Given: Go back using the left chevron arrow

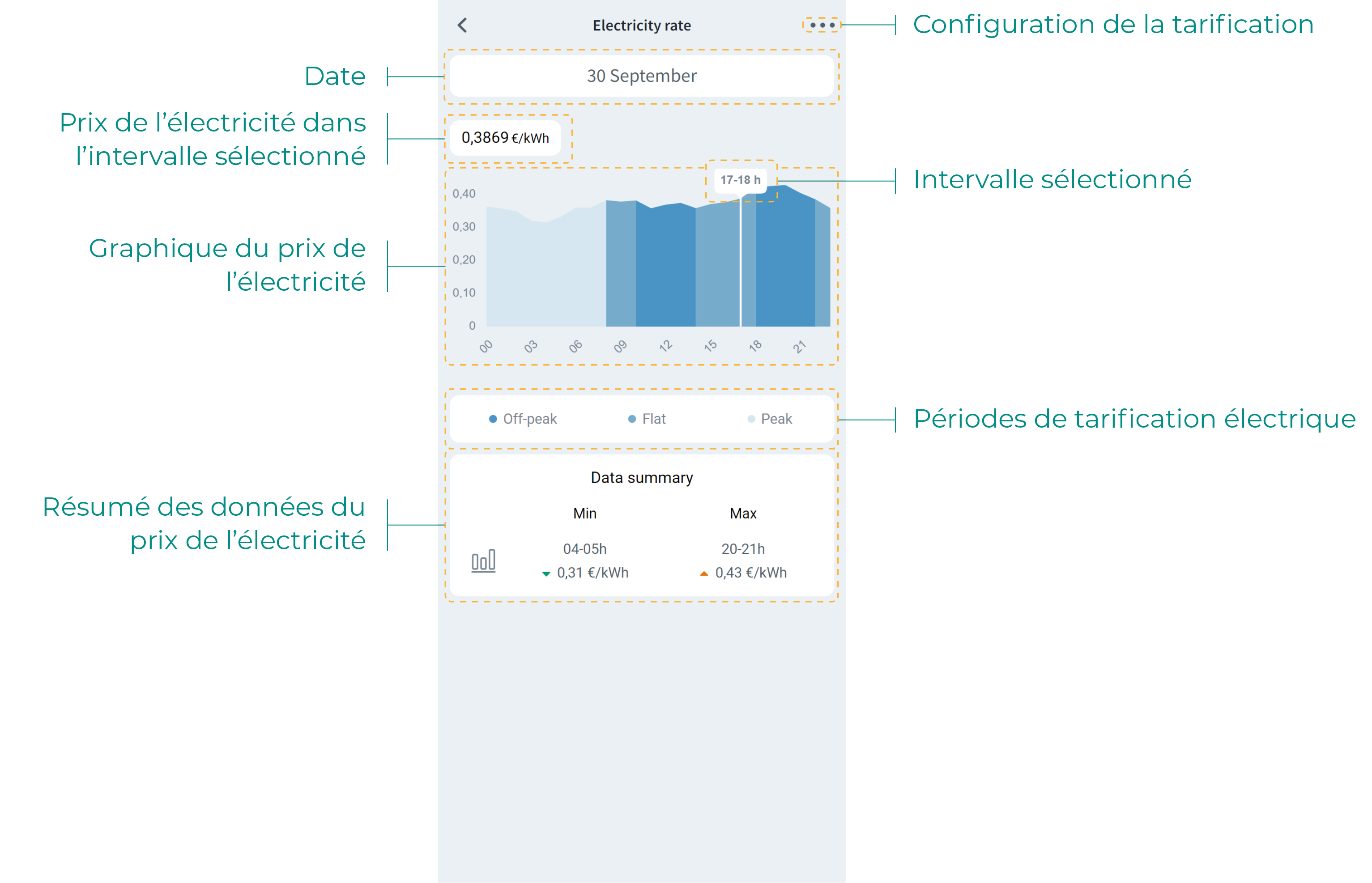Looking at the screenshot, I should coord(462,25).
